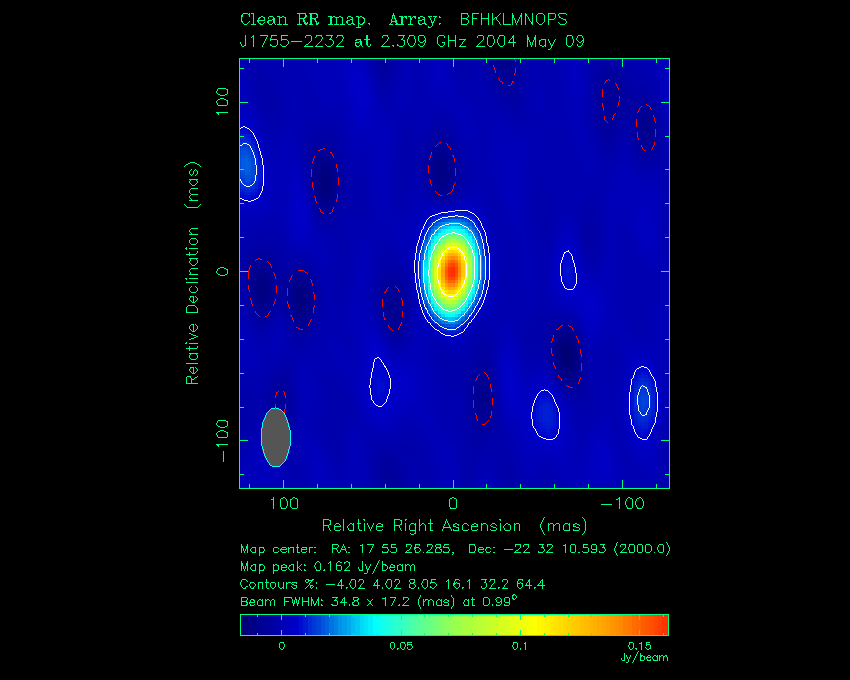
Task: Click the 'Contours %' levels line
Action: pyautogui.click(x=392, y=584)
